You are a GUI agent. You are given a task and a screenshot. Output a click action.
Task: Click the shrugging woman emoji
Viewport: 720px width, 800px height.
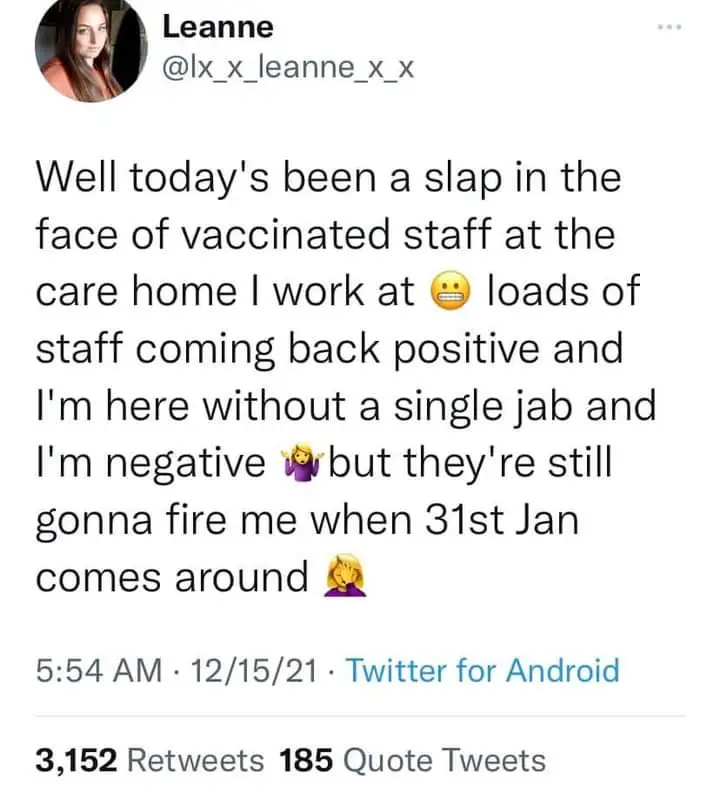tap(299, 463)
